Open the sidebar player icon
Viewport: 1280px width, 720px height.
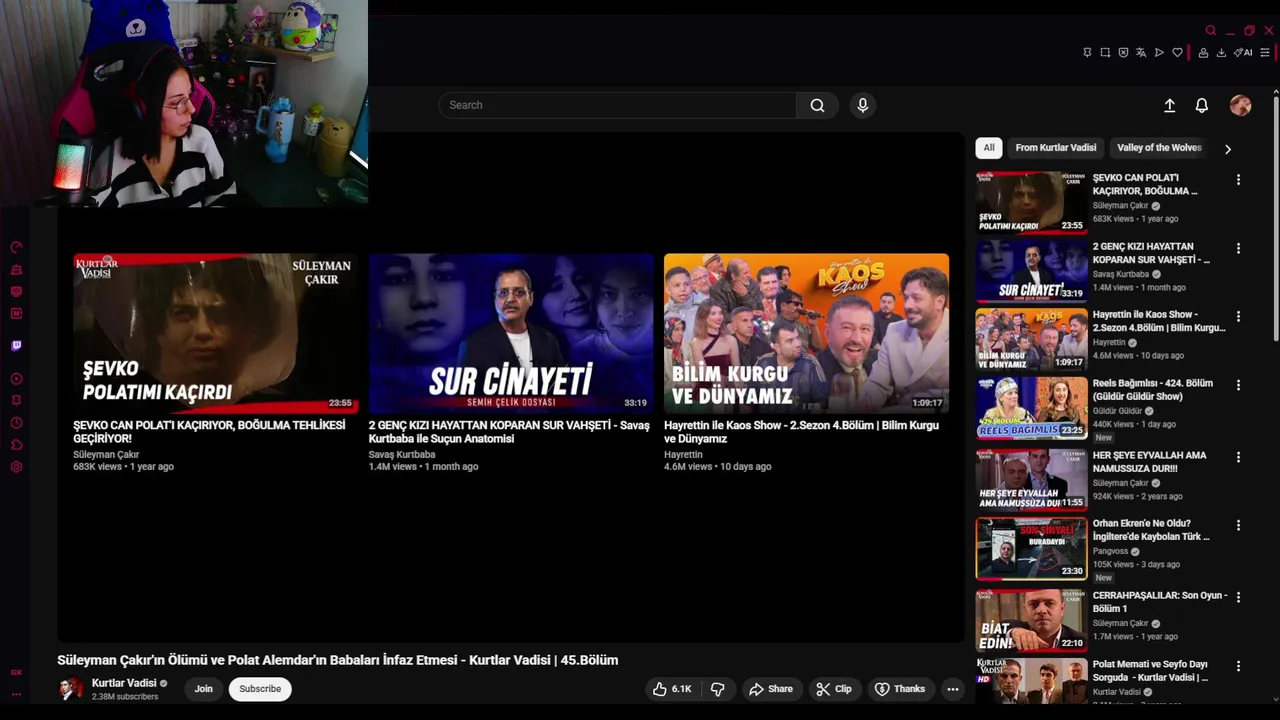tap(16, 379)
